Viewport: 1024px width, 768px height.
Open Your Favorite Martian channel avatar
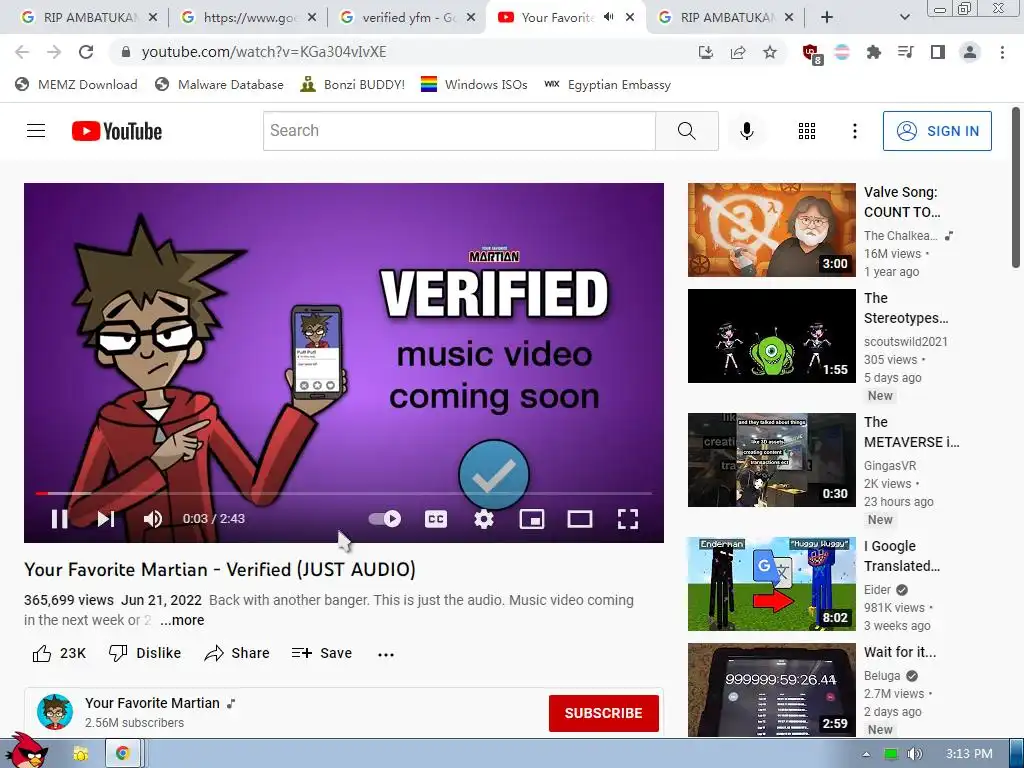click(55, 712)
